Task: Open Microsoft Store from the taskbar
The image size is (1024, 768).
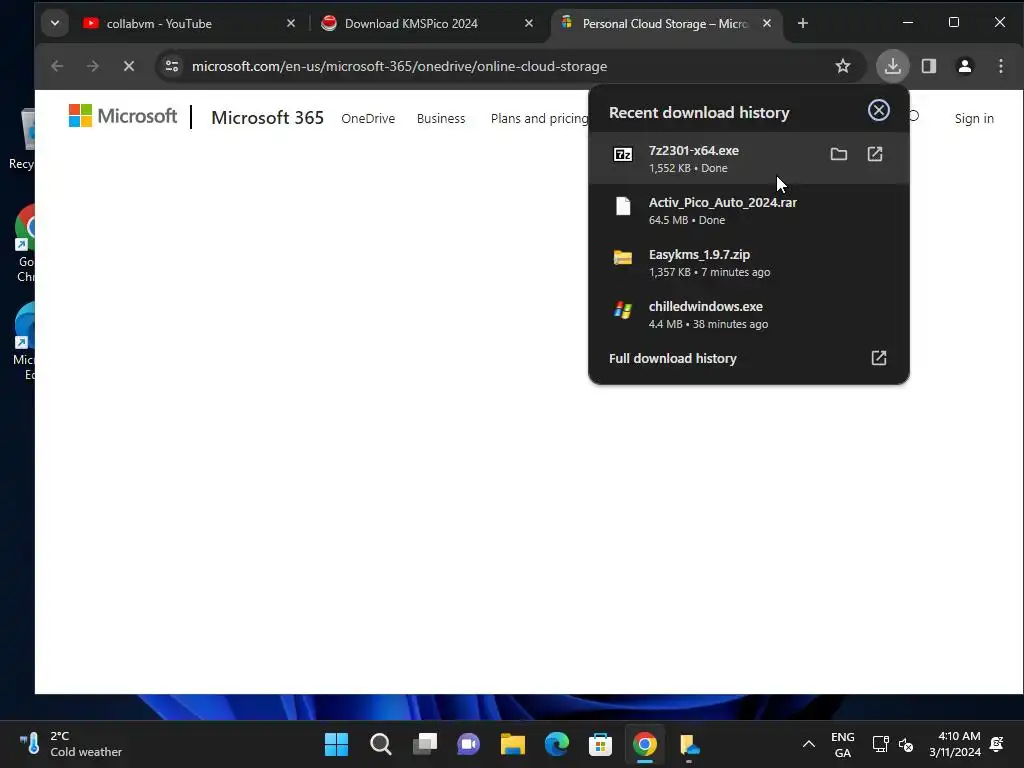Action: pyautogui.click(x=600, y=744)
